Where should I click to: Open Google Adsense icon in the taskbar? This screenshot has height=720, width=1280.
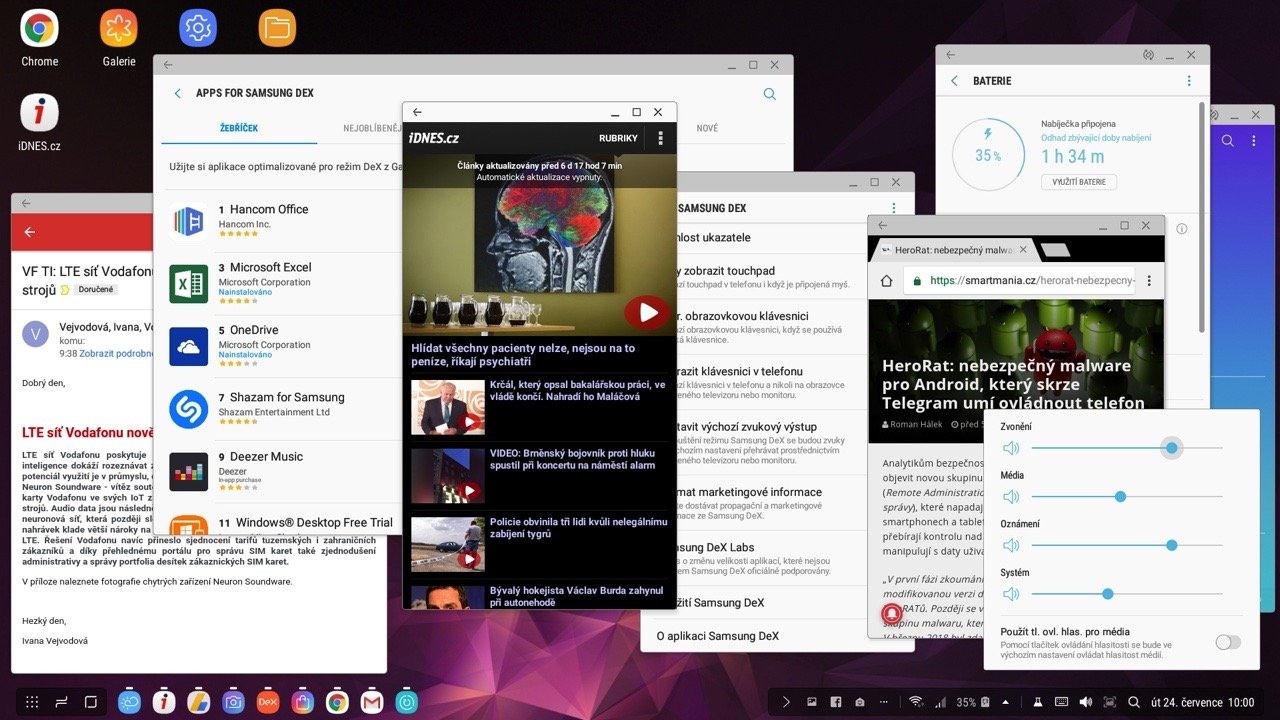point(198,702)
